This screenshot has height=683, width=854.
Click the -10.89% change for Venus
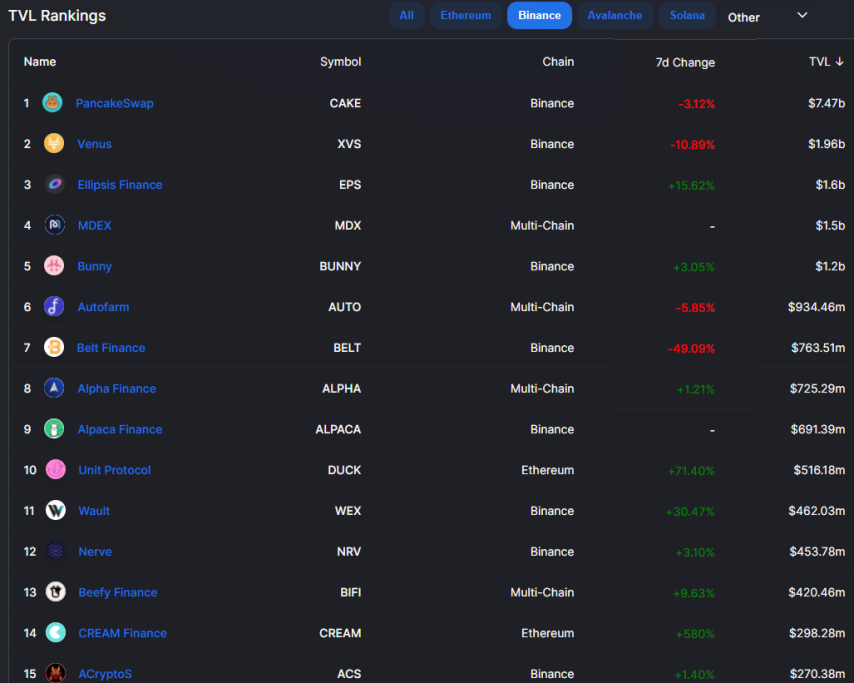point(692,145)
